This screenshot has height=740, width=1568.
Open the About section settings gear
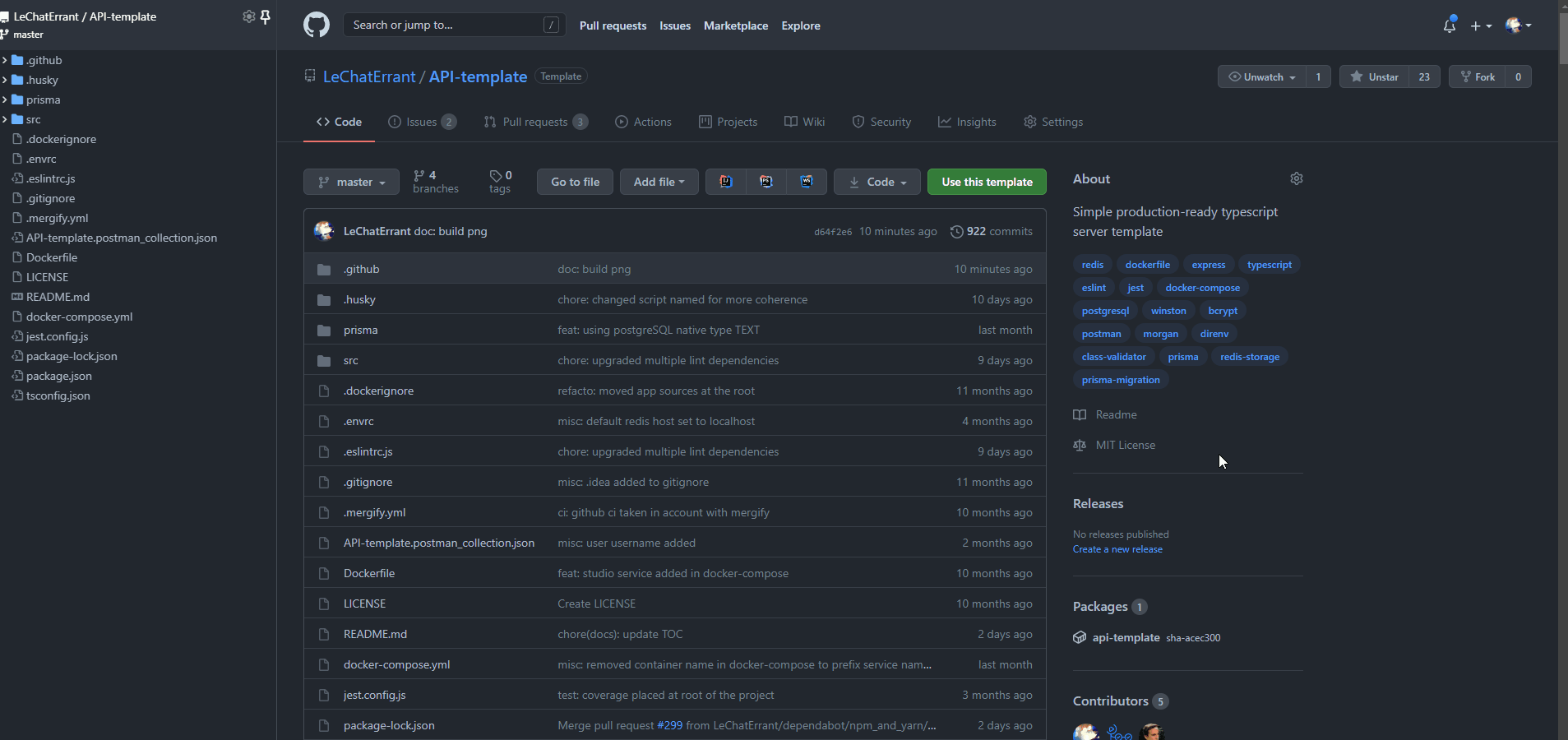click(1297, 178)
